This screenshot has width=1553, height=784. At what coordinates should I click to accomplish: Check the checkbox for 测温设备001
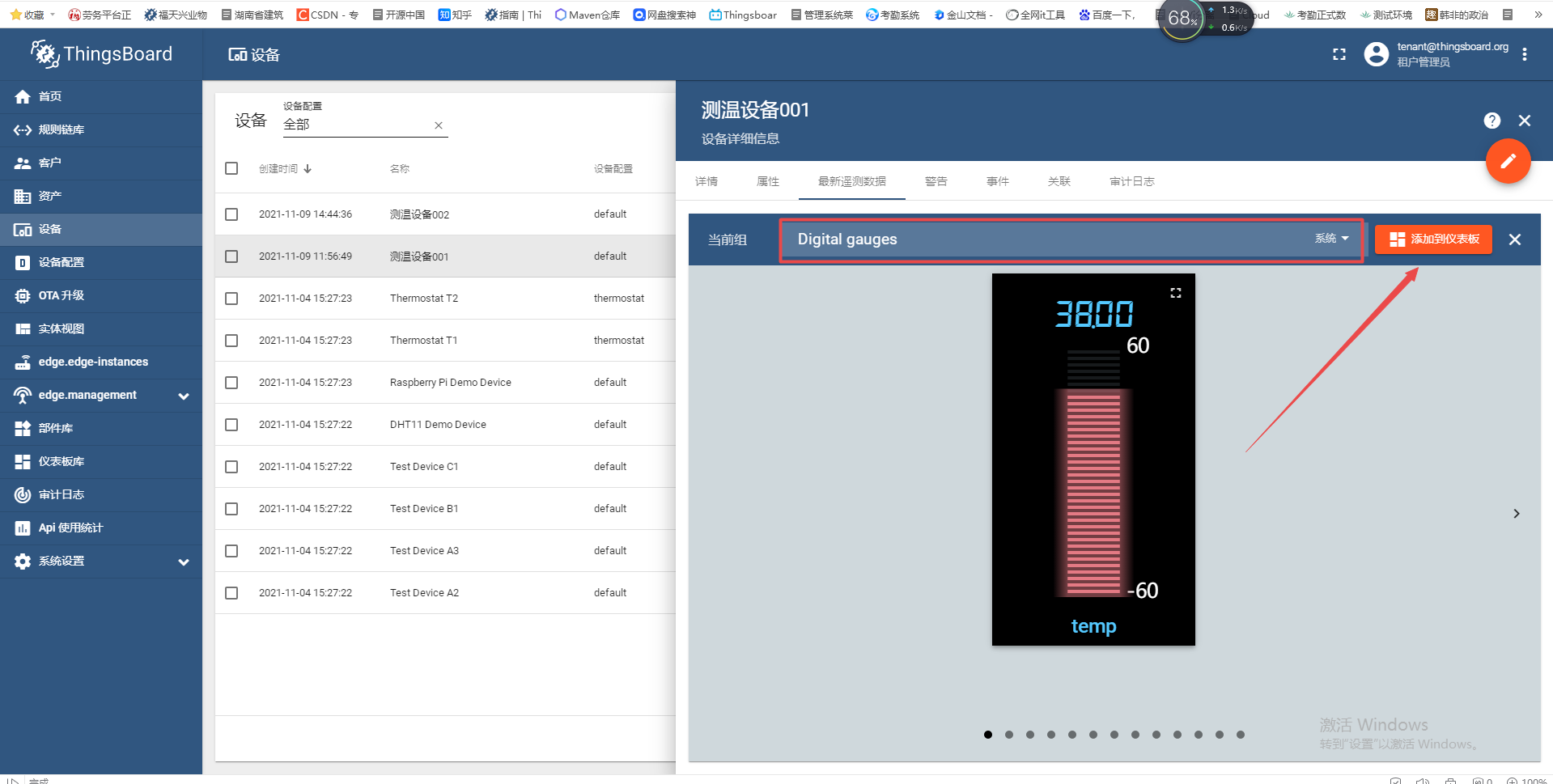pos(231,256)
